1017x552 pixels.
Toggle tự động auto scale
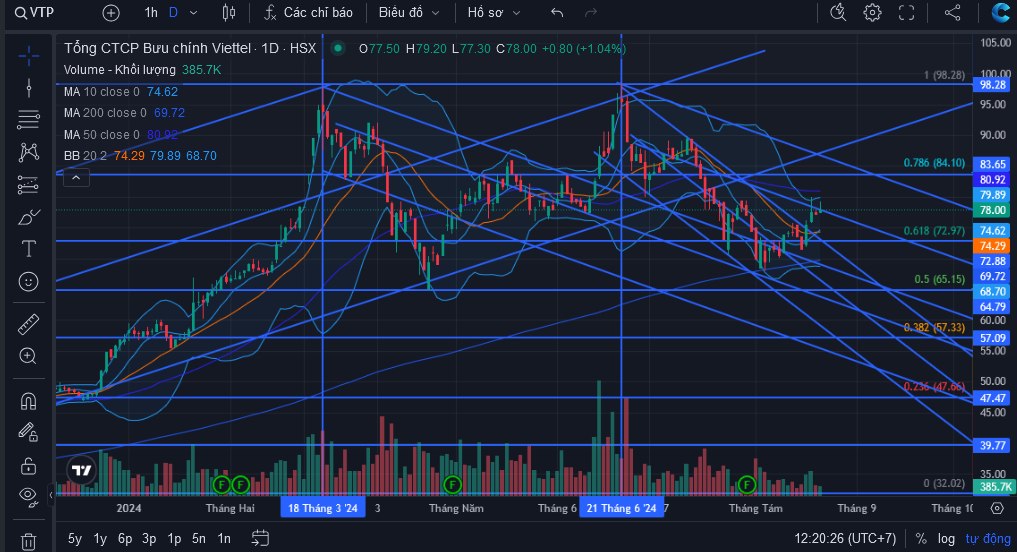point(988,538)
